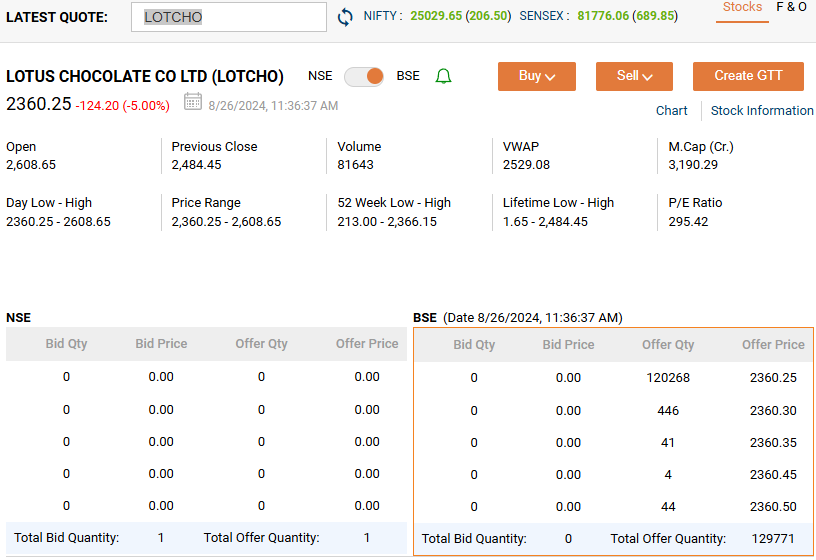This screenshot has width=816, height=560.
Task: Click the last price 2360.25 heading
Action: [39, 104]
